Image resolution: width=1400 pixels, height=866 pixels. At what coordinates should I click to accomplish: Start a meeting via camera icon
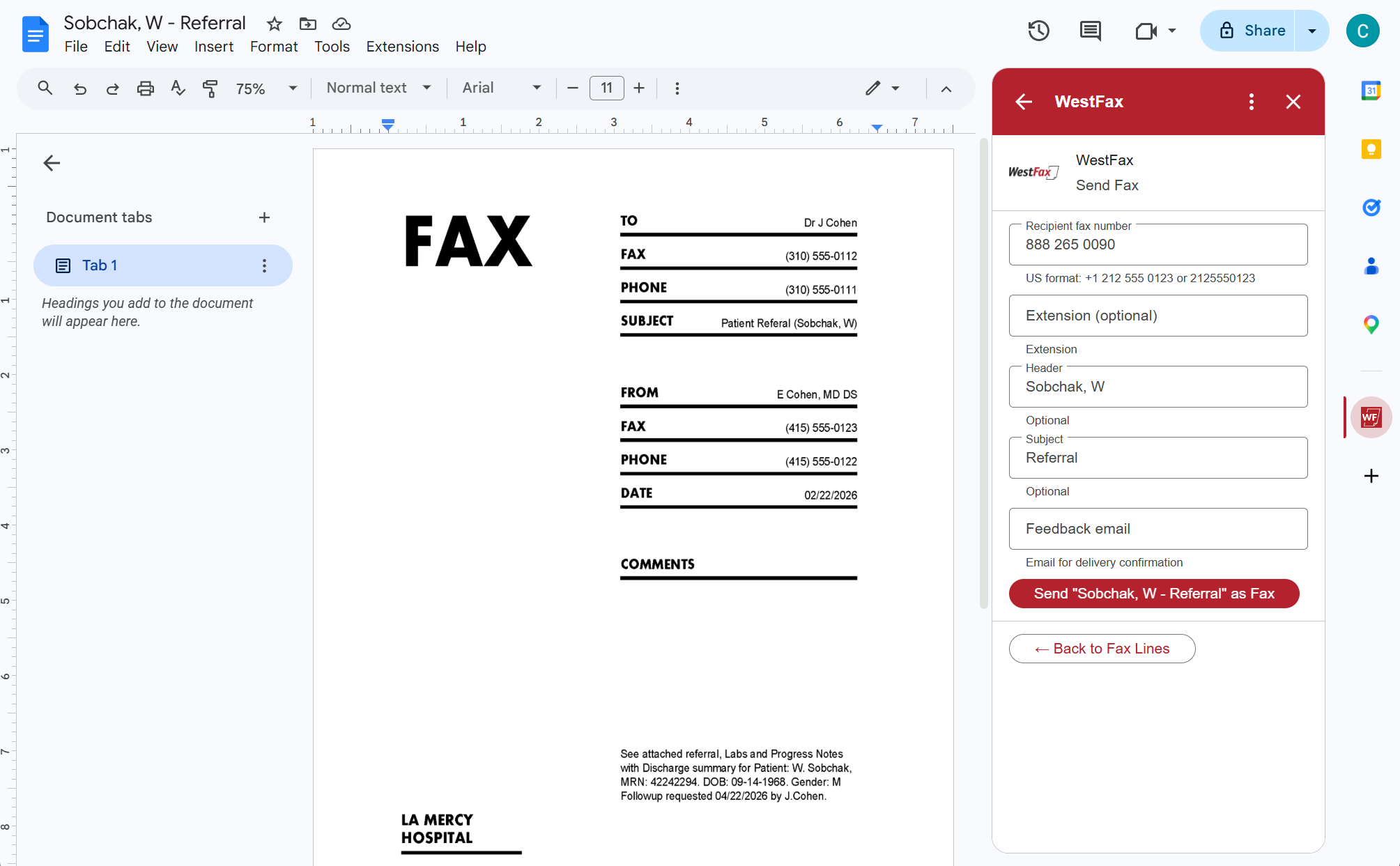[x=1146, y=31]
